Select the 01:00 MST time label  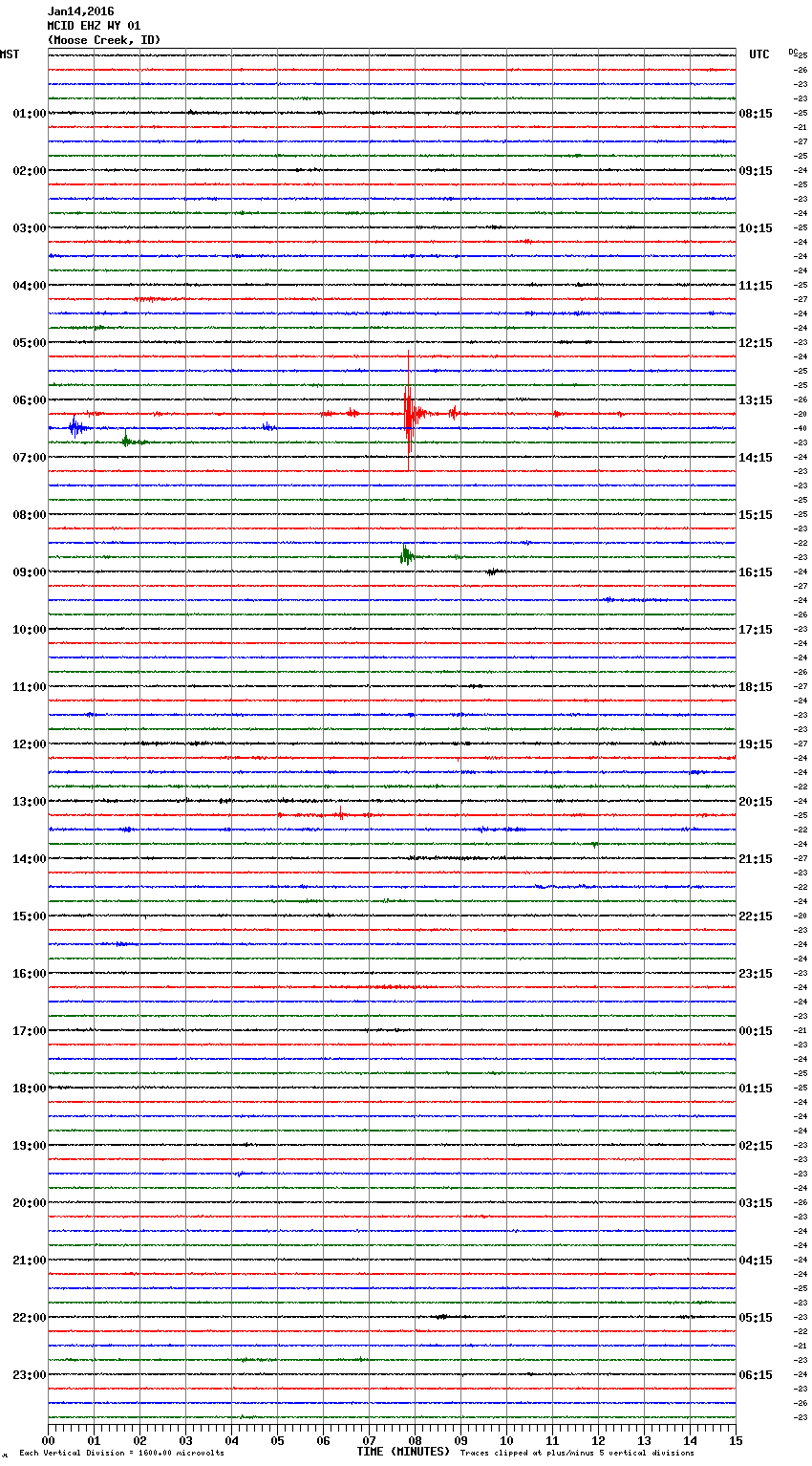[x=30, y=114]
